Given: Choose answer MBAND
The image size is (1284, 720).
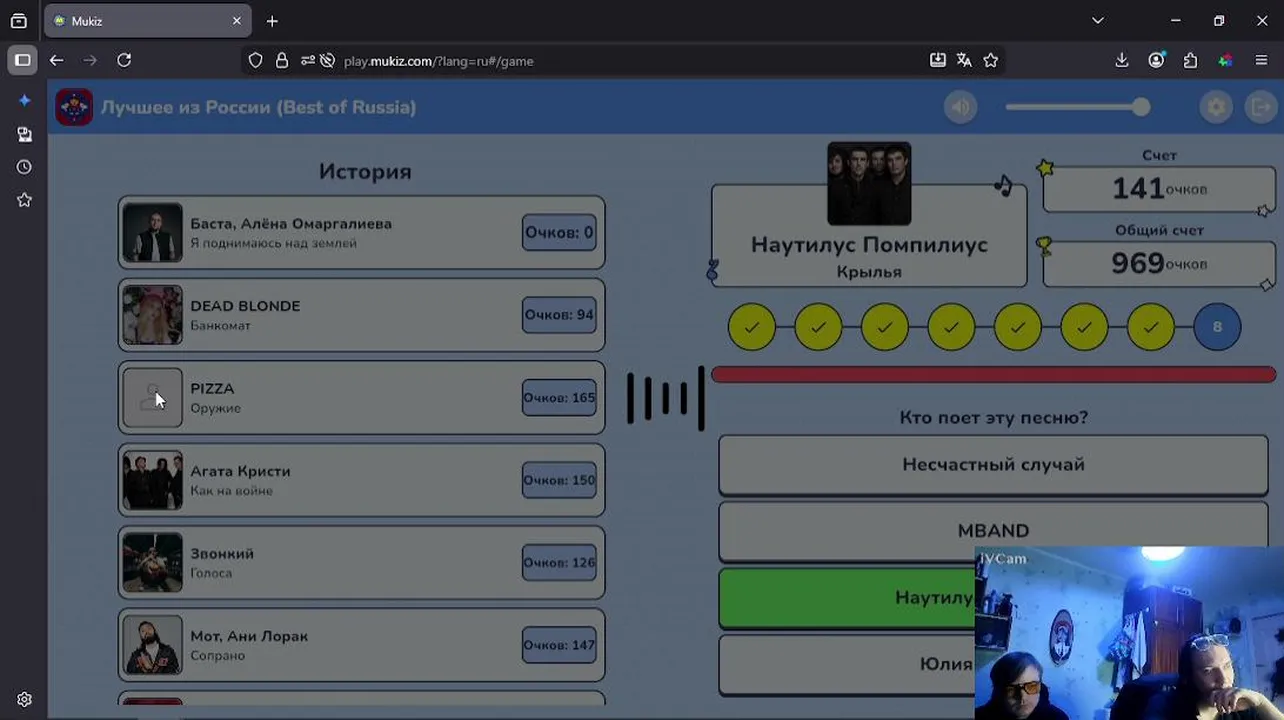Looking at the screenshot, I should click(993, 531).
